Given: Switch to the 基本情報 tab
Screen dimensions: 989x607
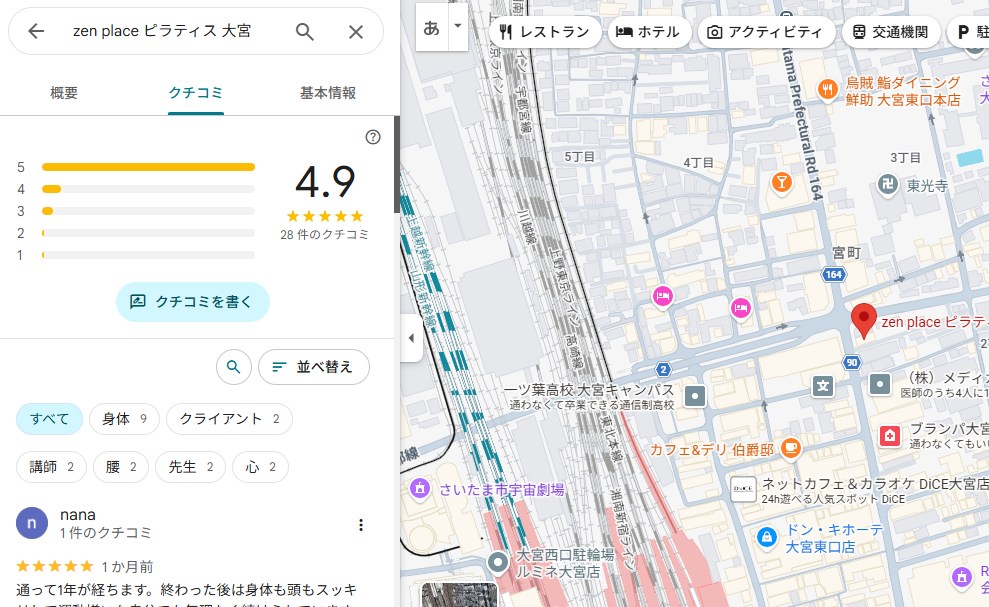Looking at the screenshot, I should point(328,93).
